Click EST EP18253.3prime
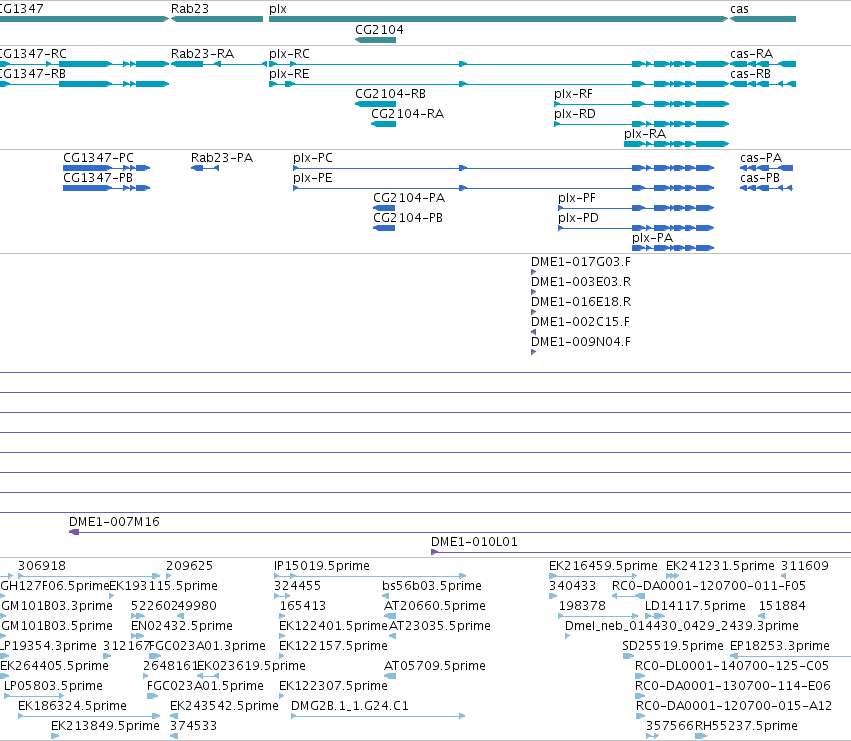Viewport: 851px width, 741px height. tap(780, 647)
